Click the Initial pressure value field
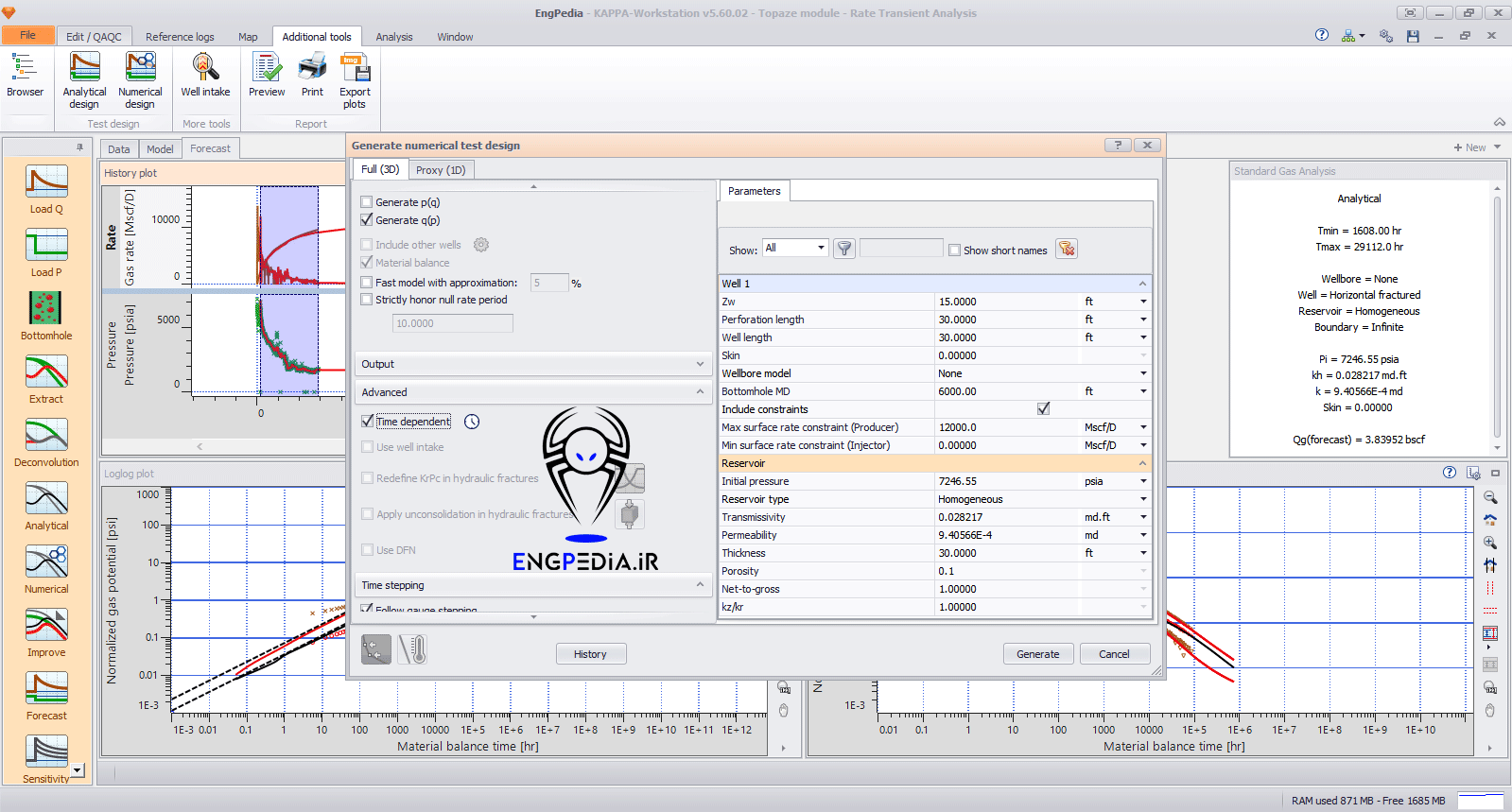1512x812 pixels. 1006,481
